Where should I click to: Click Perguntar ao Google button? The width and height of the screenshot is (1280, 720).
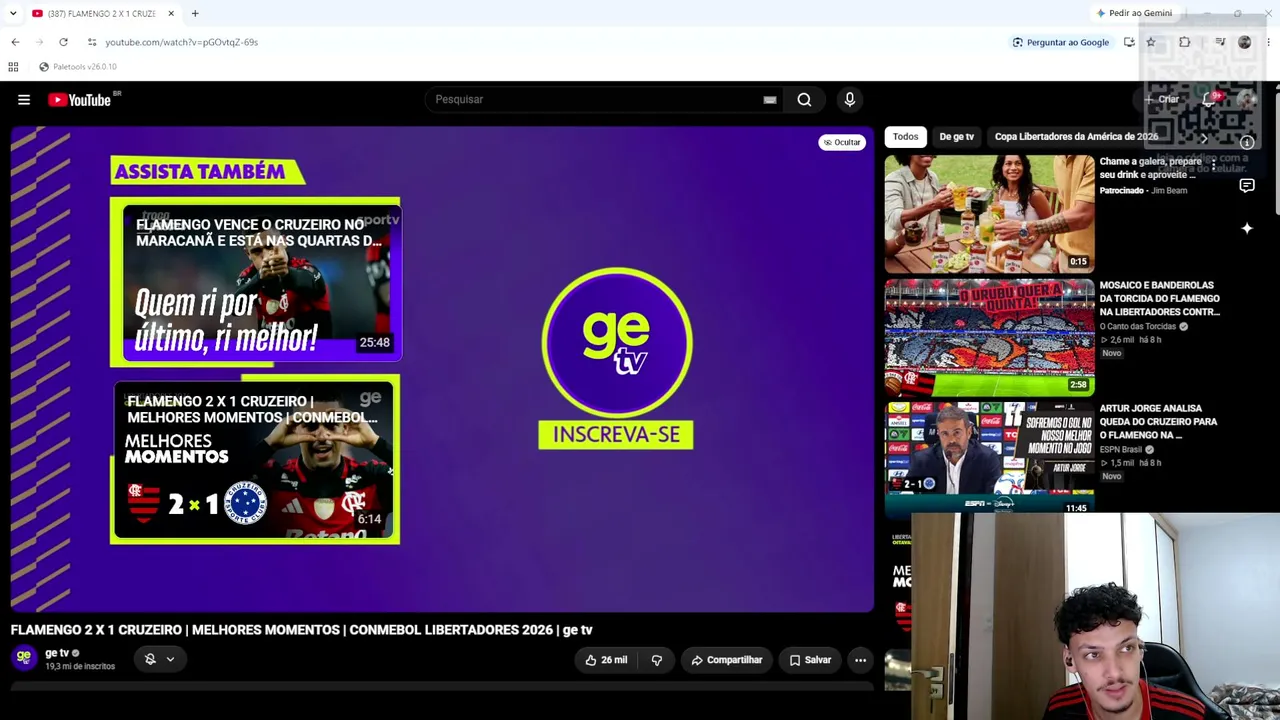(1061, 42)
